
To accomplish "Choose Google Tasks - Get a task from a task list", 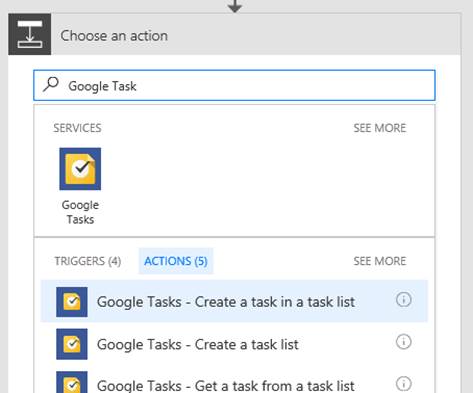I will click(x=234, y=382).
